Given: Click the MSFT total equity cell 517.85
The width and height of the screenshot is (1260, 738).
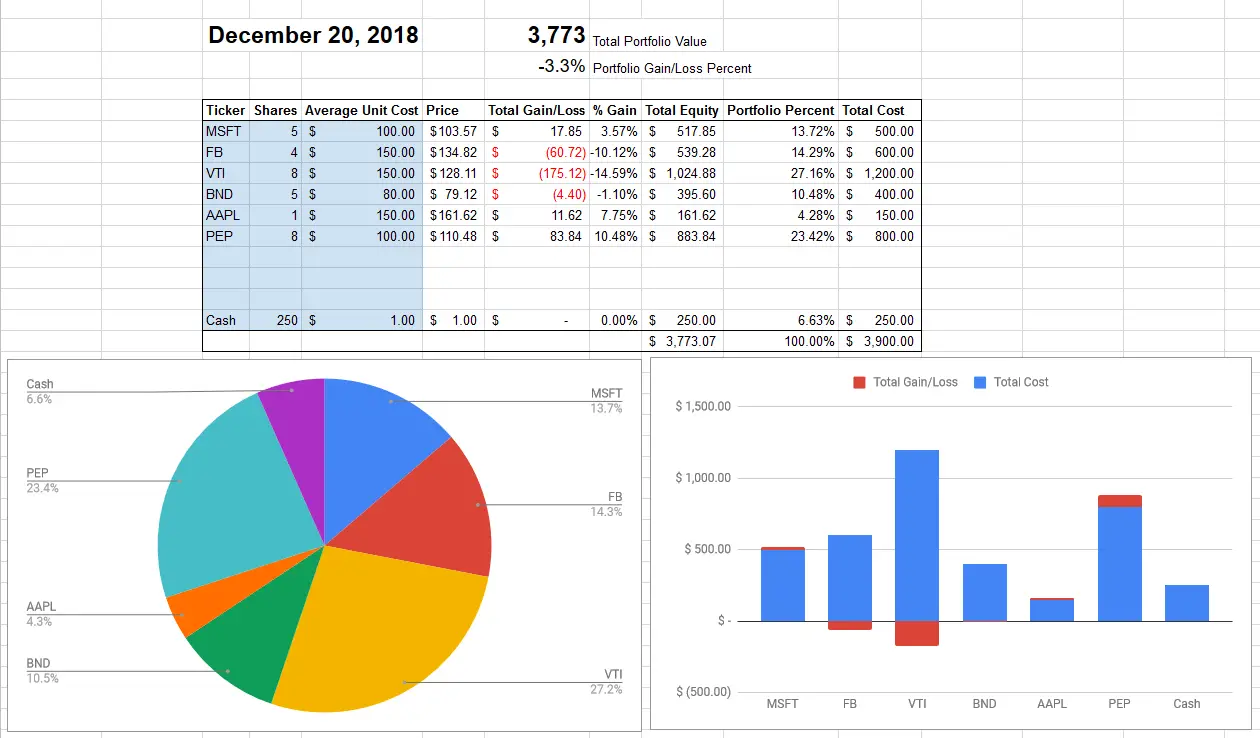Looking at the screenshot, I should point(682,131).
